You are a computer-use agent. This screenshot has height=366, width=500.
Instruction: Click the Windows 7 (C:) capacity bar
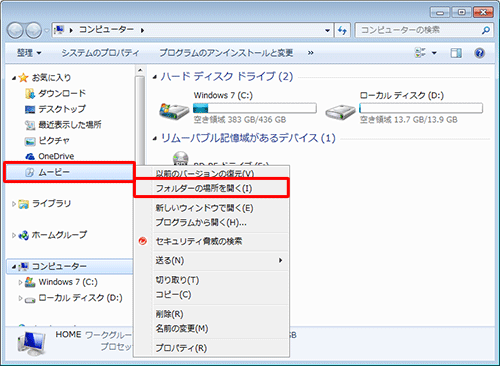255,108
